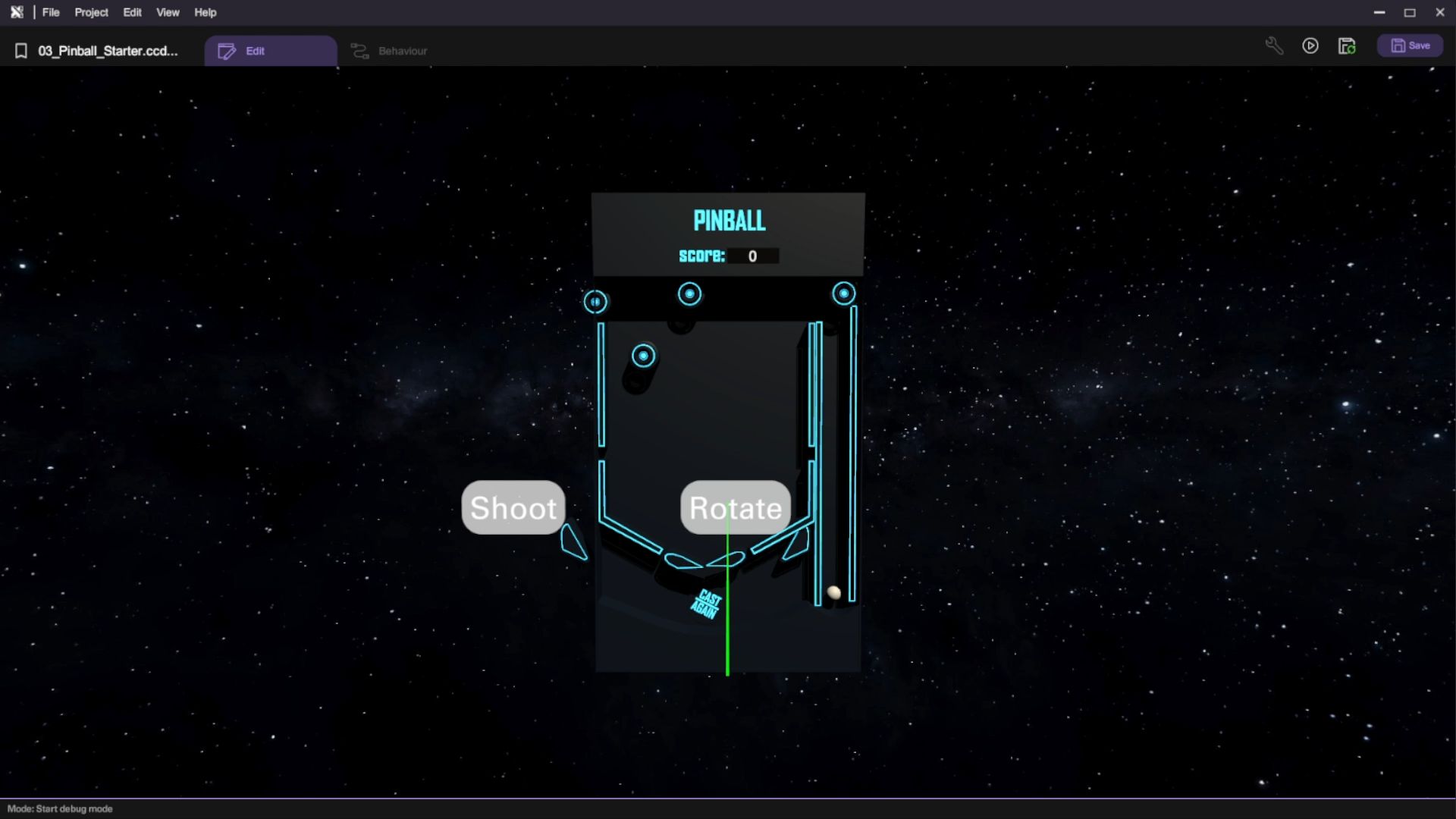Click the autosave disk icon

click(x=1347, y=46)
